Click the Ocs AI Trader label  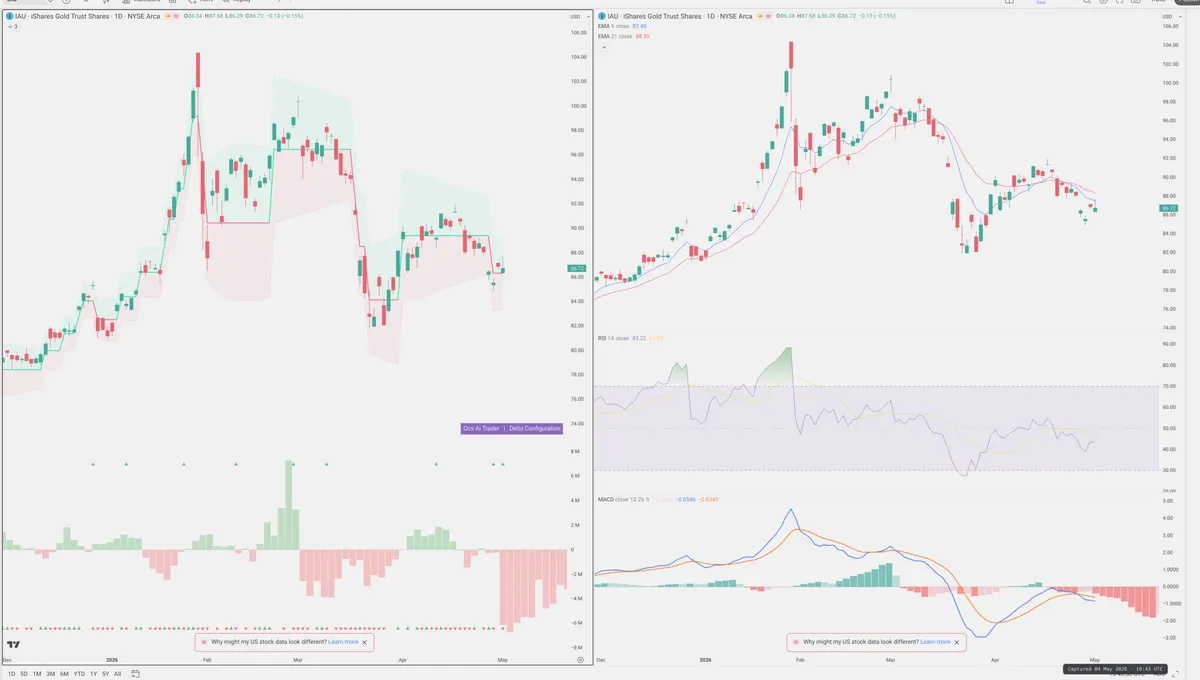[x=481, y=429]
